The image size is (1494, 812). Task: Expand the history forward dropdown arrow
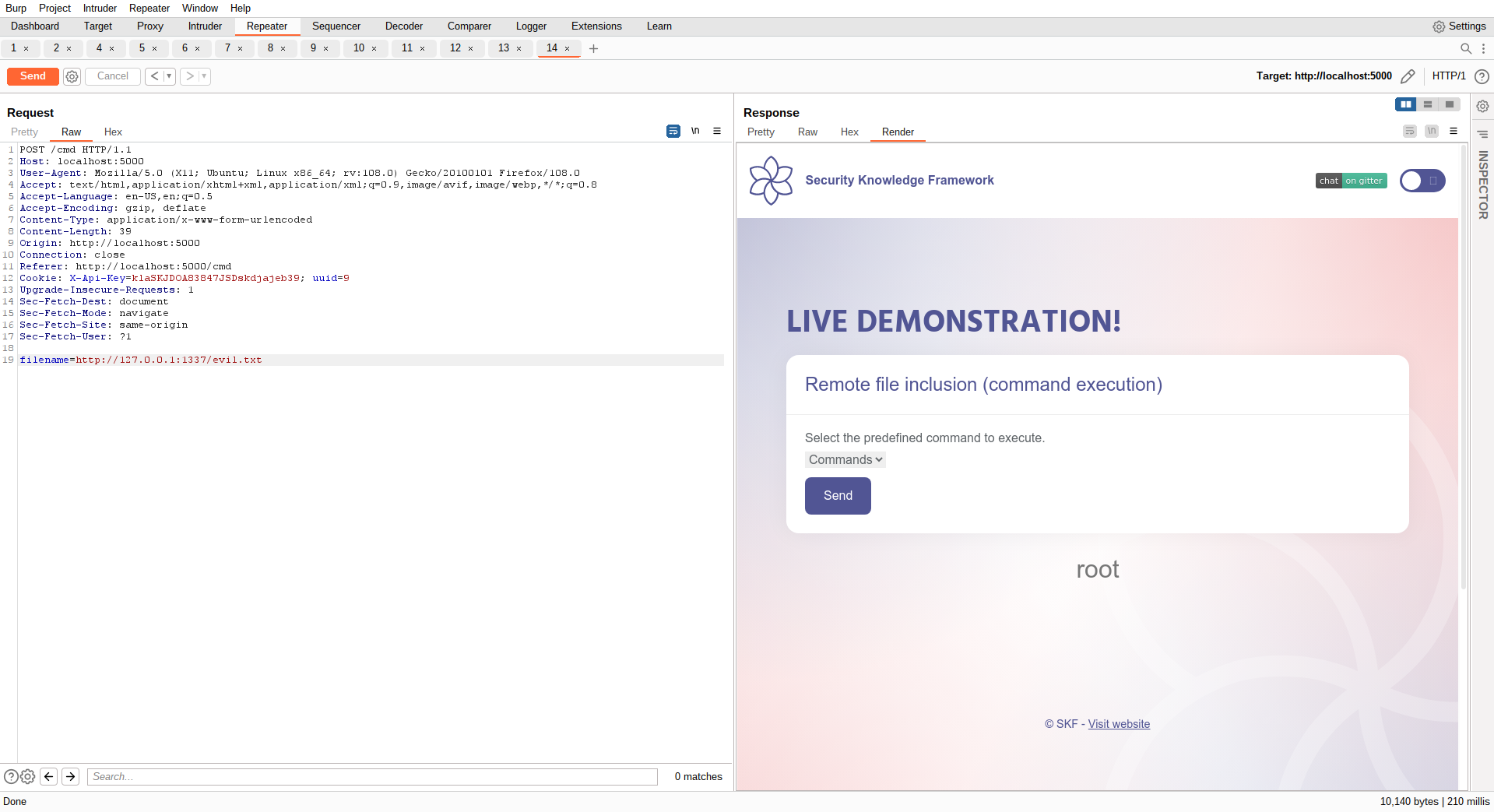(204, 76)
